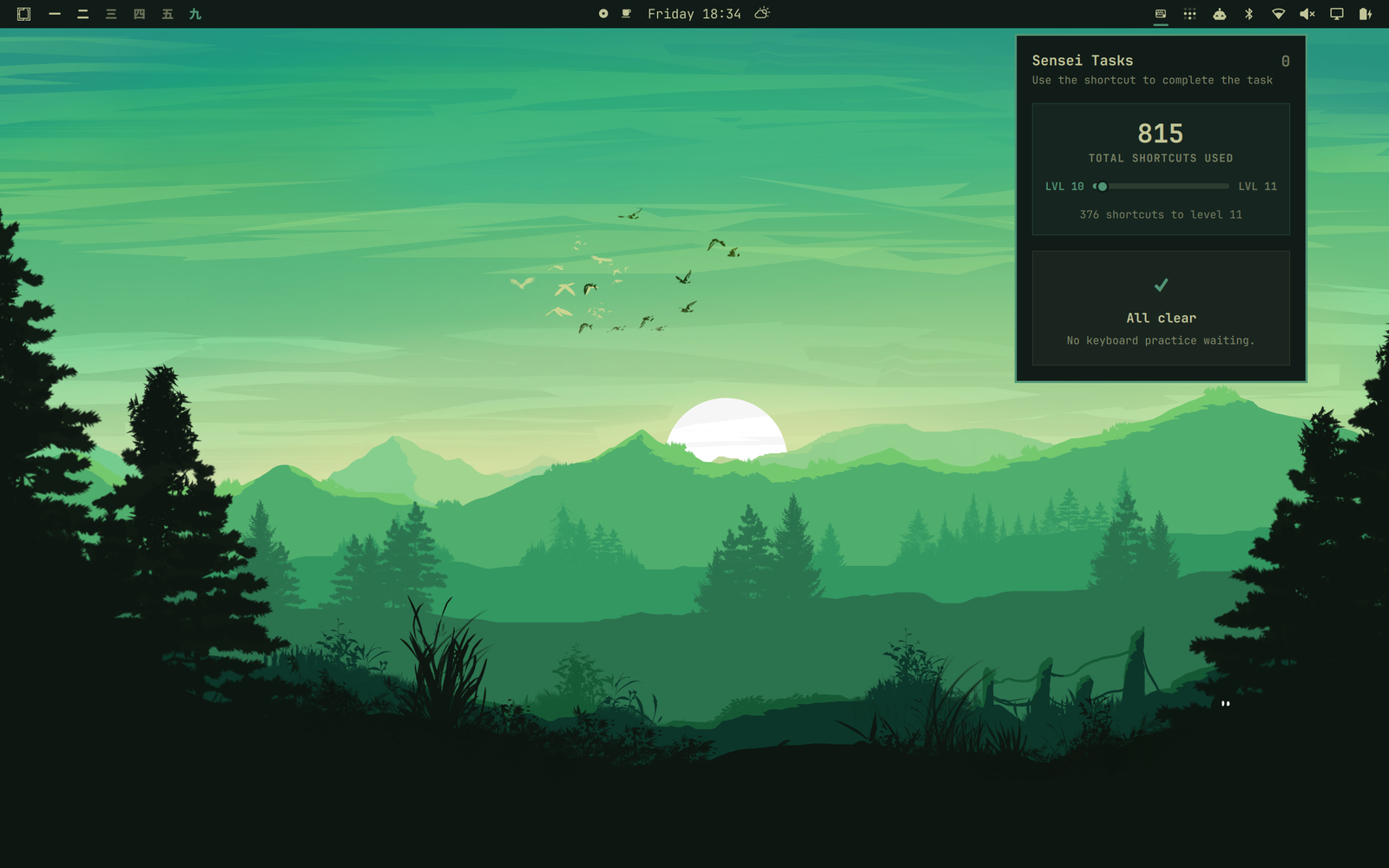Image resolution: width=1389 pixels, height=868 pixels.
Task: Click the task counter 0 in the panel header
Action: pos(1285,61)
